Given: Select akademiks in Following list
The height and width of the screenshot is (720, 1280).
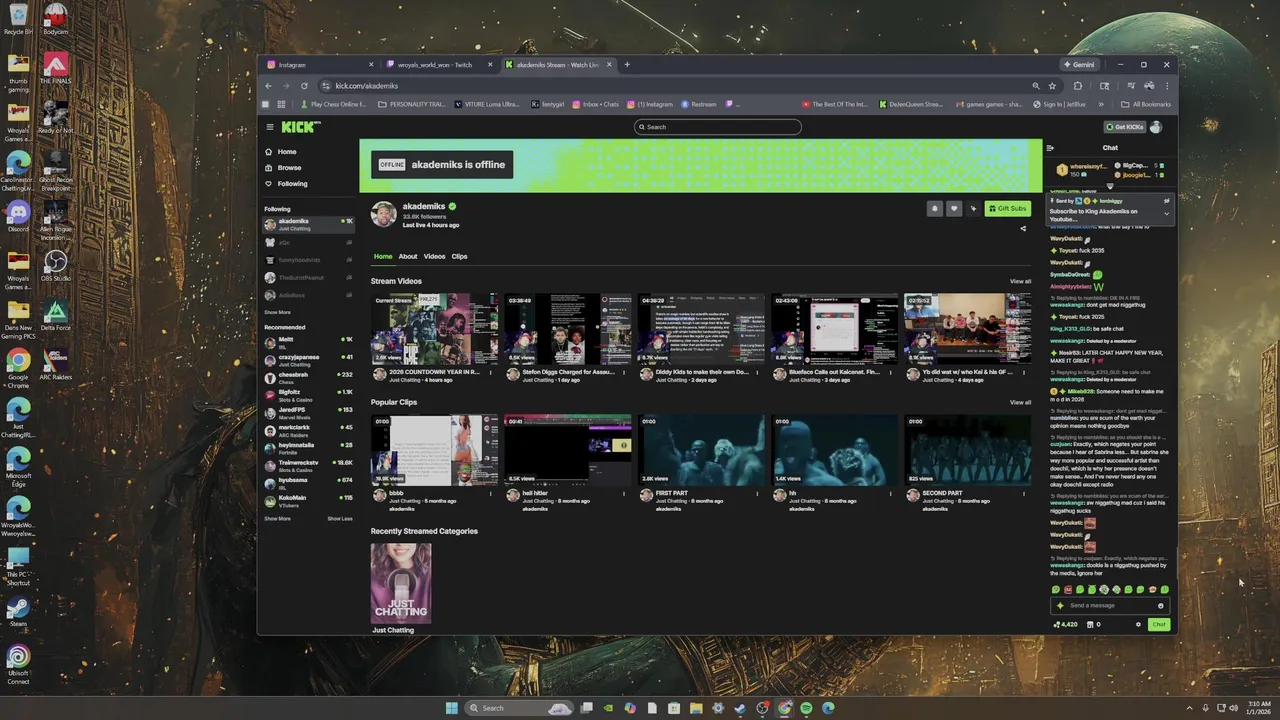Looking at the screenshot, I should [x=308, y=224].
